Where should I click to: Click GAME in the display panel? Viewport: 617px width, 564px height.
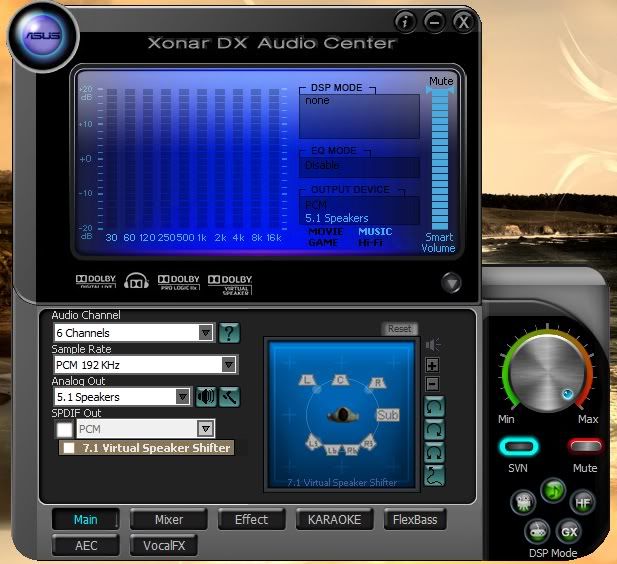[x=323, y=242]
